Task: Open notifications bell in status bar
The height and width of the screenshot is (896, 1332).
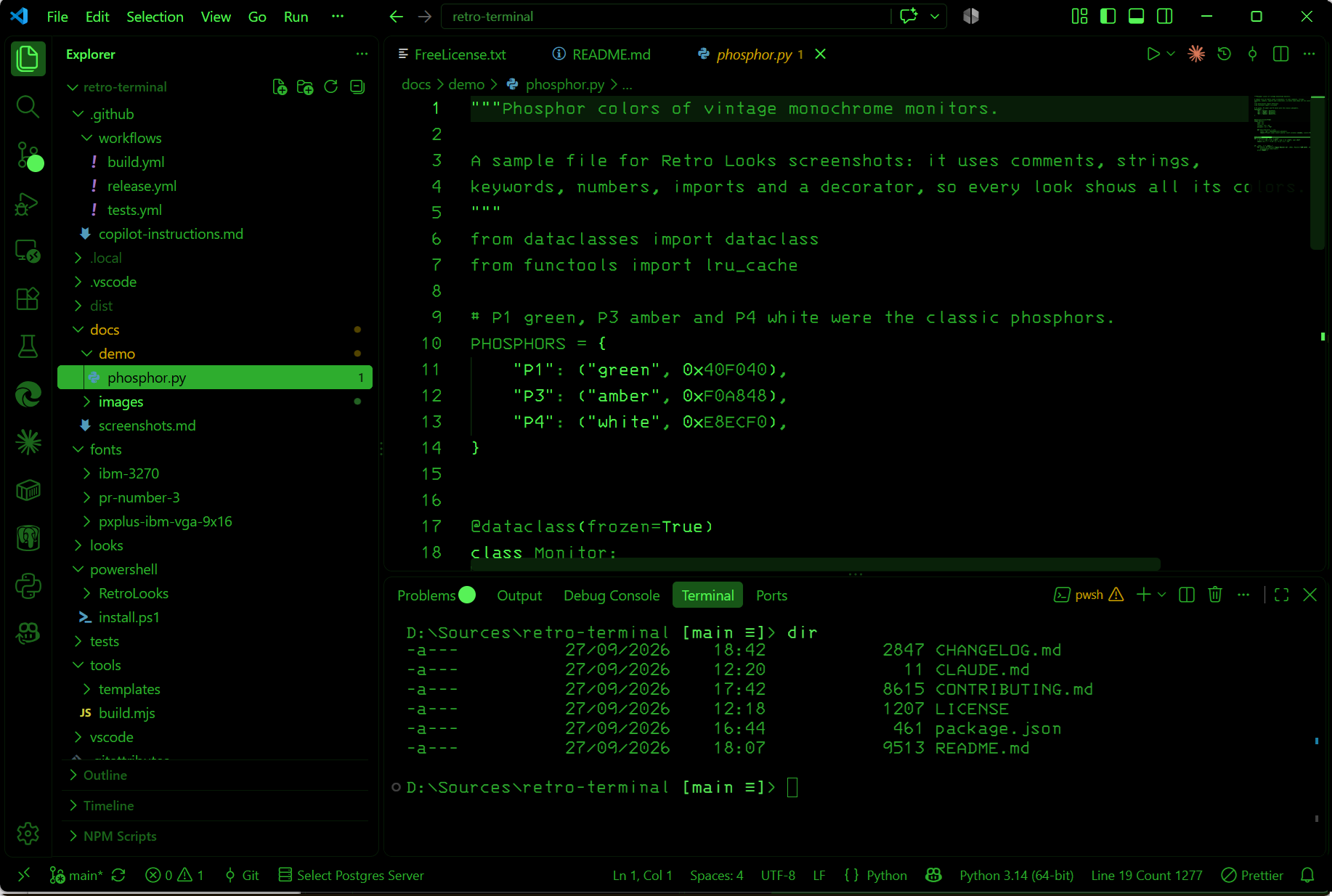Action: click(1307, 876)
